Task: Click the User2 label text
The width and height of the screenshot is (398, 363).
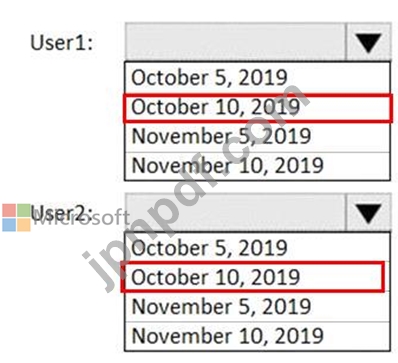Action: point(62,213)
